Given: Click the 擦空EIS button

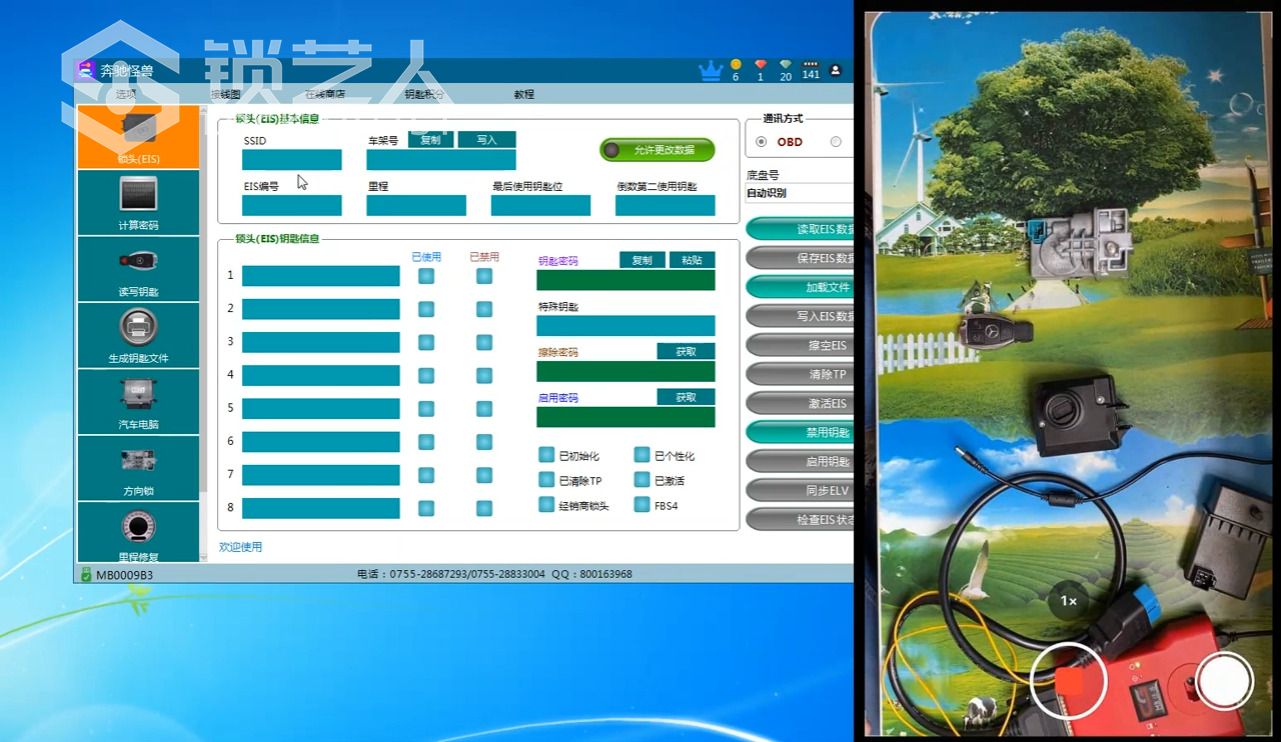Looking at the screenshot, I should coord(800,345).
